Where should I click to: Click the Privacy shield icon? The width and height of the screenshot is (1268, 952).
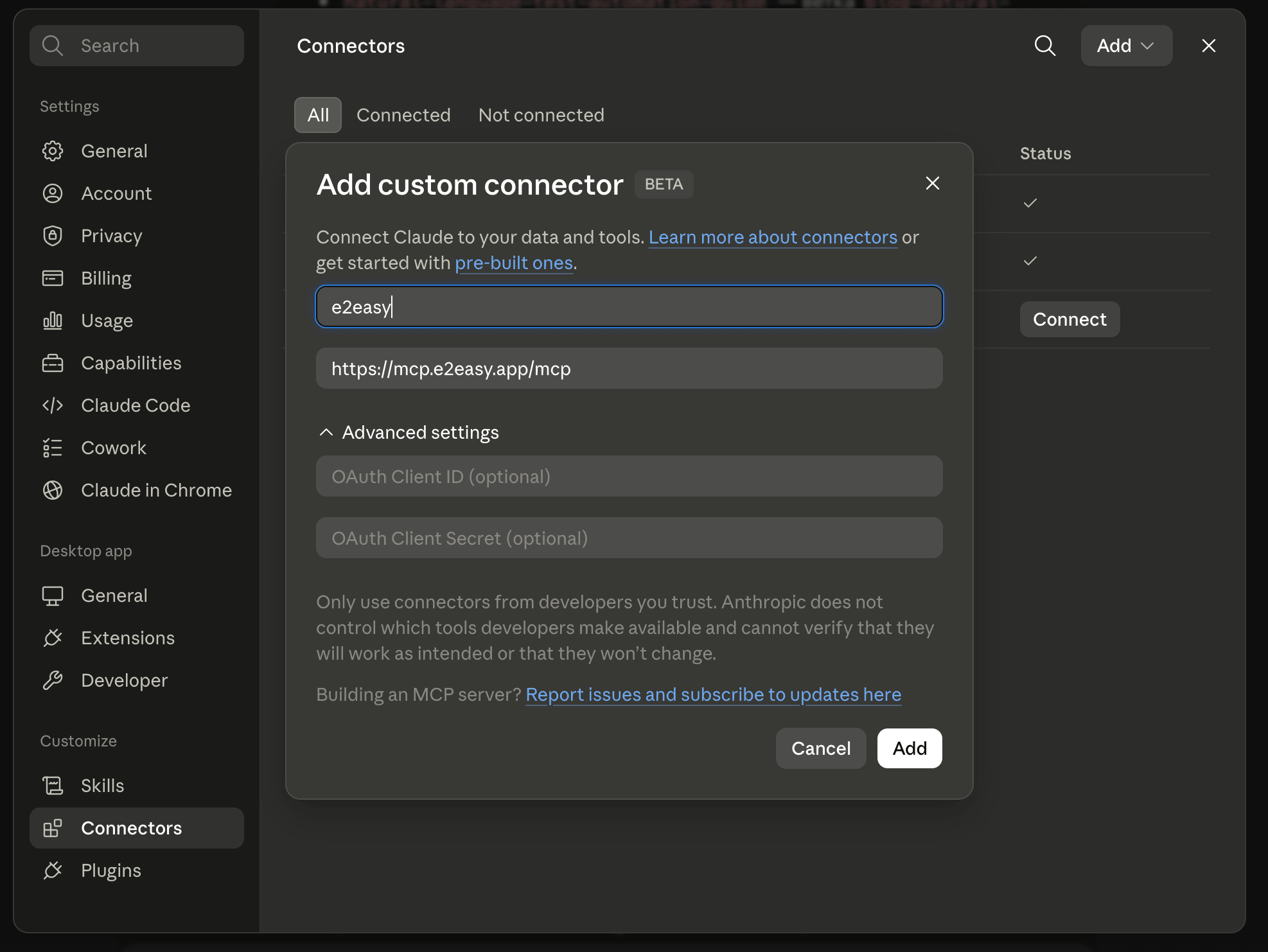(53, 236)
